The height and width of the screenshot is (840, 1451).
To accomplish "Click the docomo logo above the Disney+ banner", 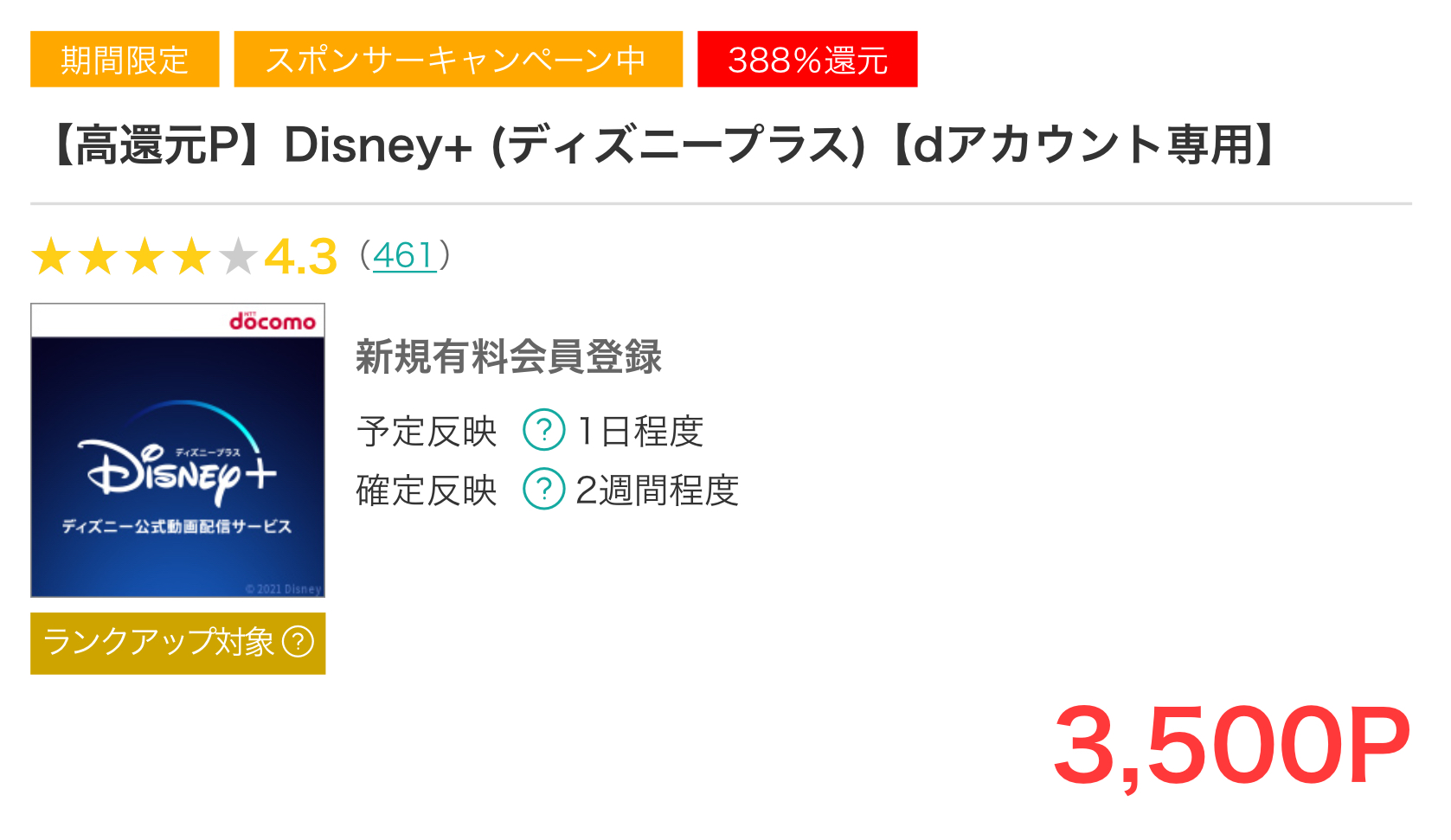I will pos(273,321).
